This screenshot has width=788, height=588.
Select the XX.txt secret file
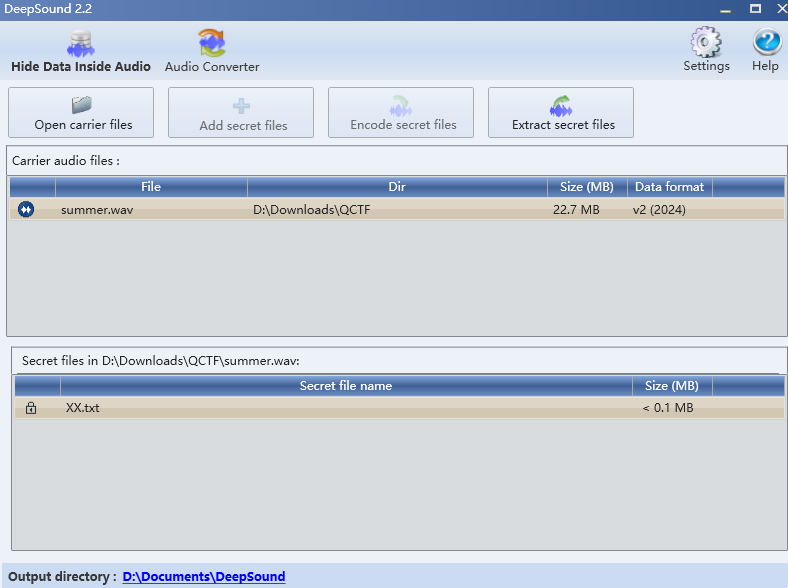point(82,408)
